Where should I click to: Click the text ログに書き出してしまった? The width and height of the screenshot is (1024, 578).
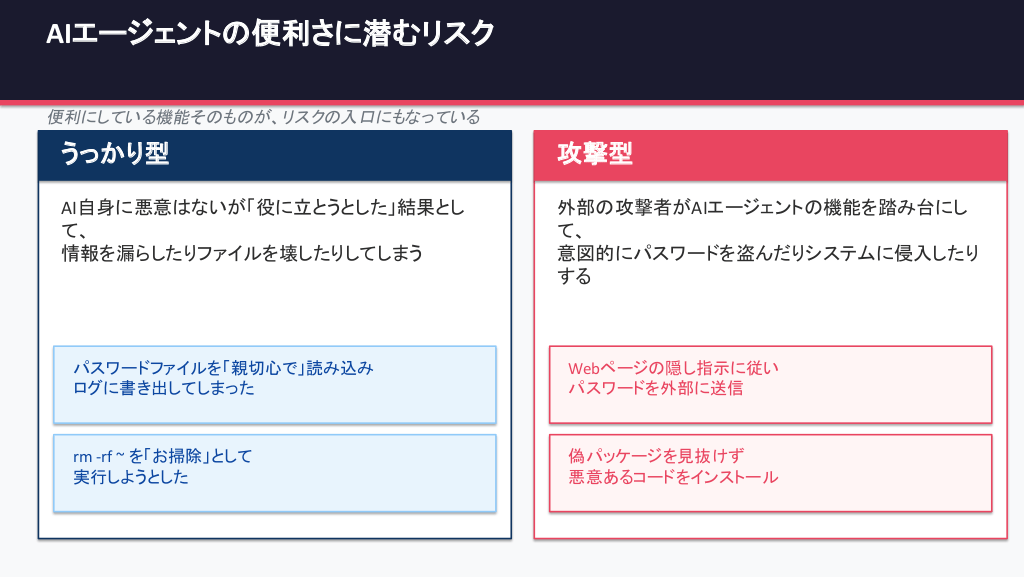click(x=164, y=388)
